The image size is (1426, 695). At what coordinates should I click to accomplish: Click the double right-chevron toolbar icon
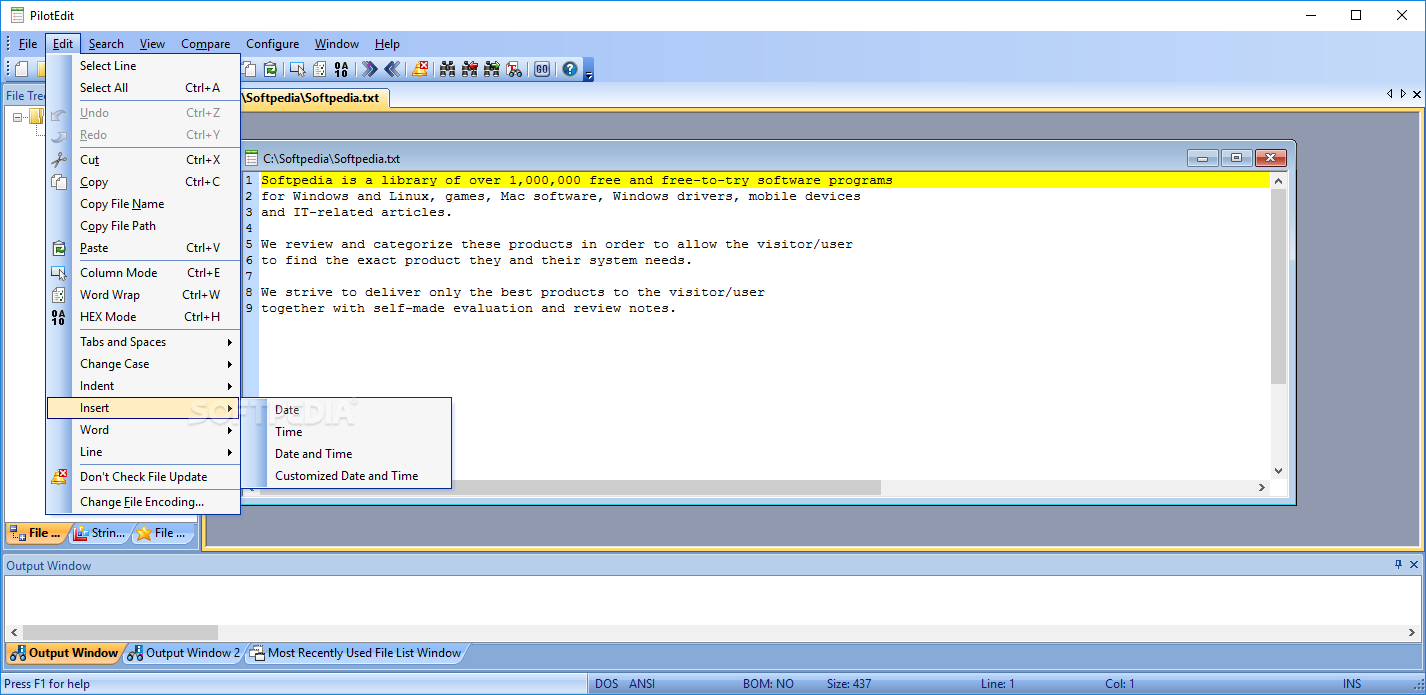(369, 69)
